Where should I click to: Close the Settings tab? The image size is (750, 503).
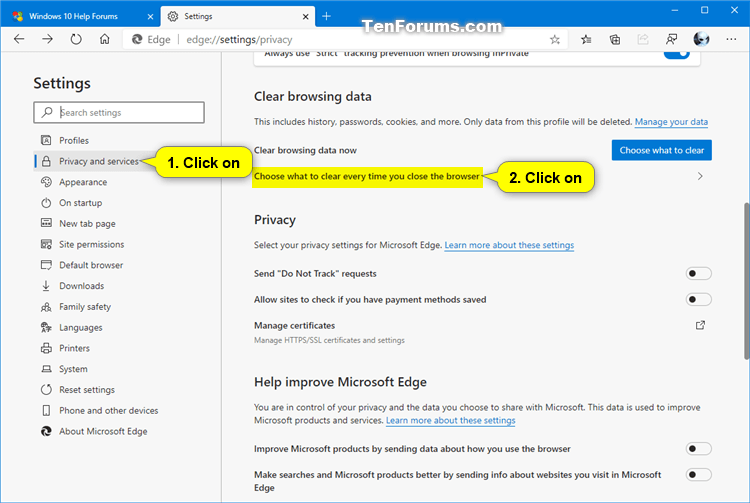point(306,17)
